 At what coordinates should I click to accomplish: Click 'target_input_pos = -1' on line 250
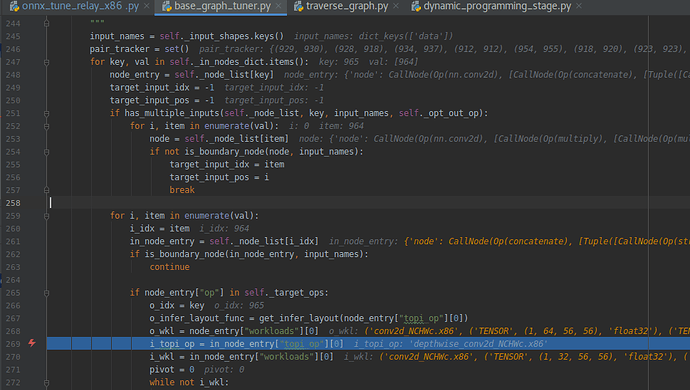click(x=162, y=100)
